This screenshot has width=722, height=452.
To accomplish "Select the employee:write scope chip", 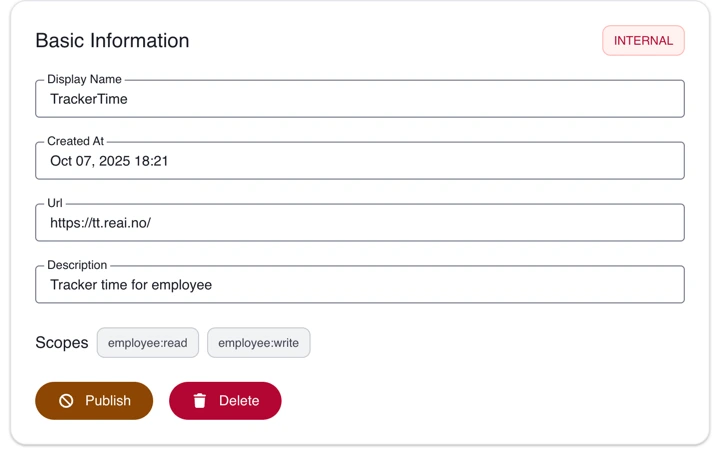I will [259, 343].
